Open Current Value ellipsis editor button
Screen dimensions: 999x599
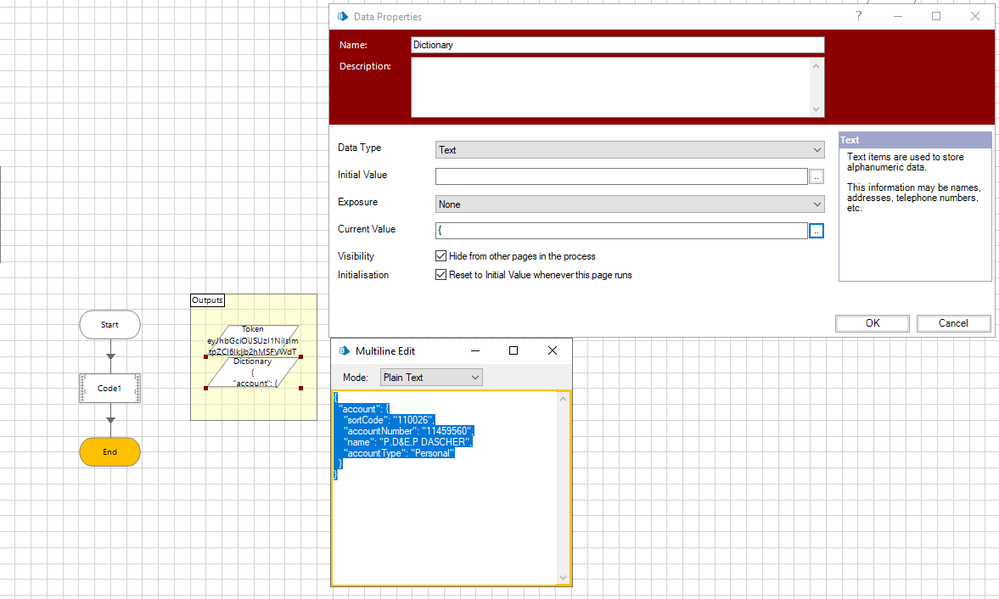click(x=816, y=231)
